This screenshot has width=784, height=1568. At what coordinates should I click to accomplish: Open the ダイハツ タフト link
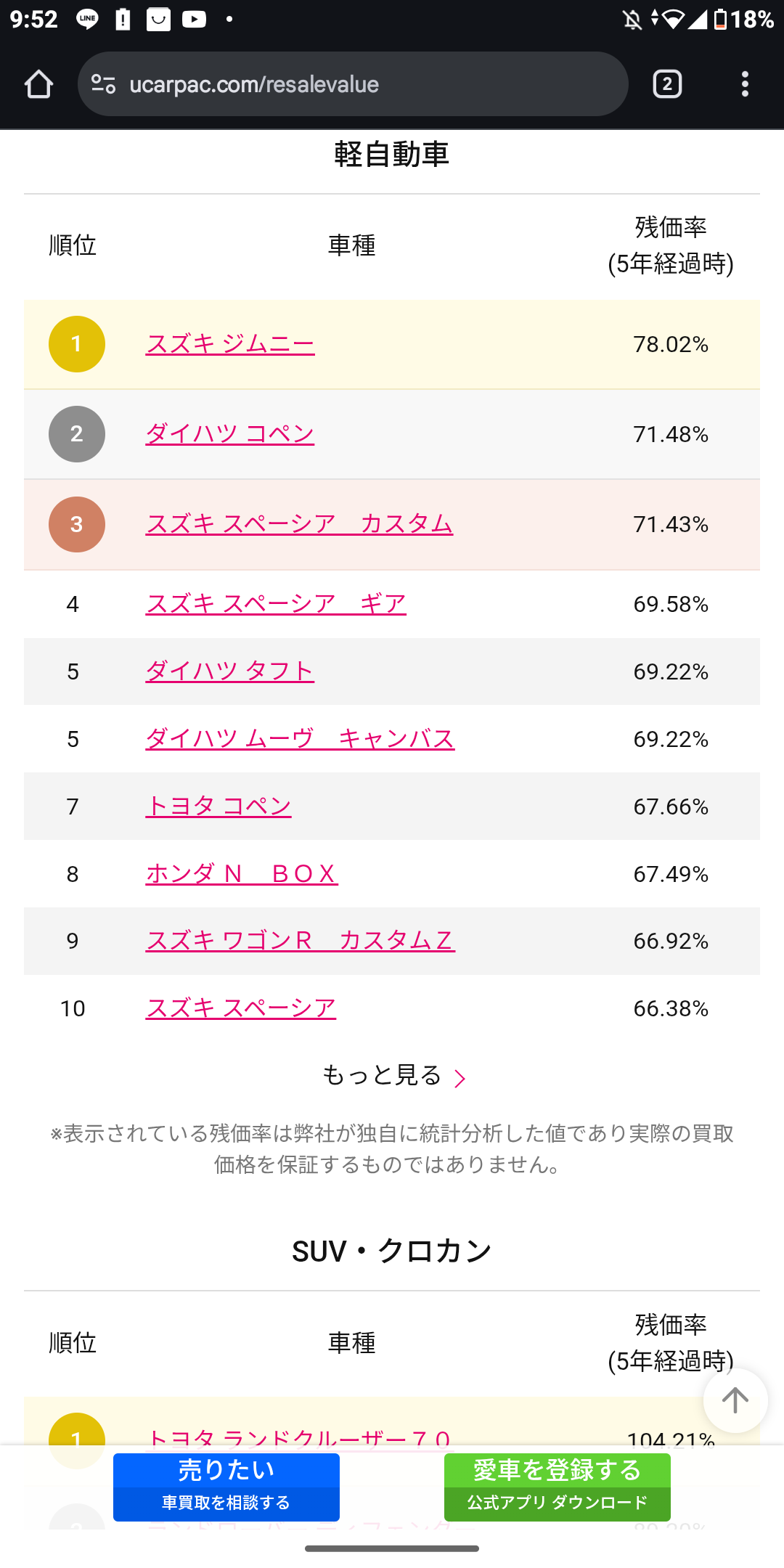pyautogui.click(x=230, y=671)
